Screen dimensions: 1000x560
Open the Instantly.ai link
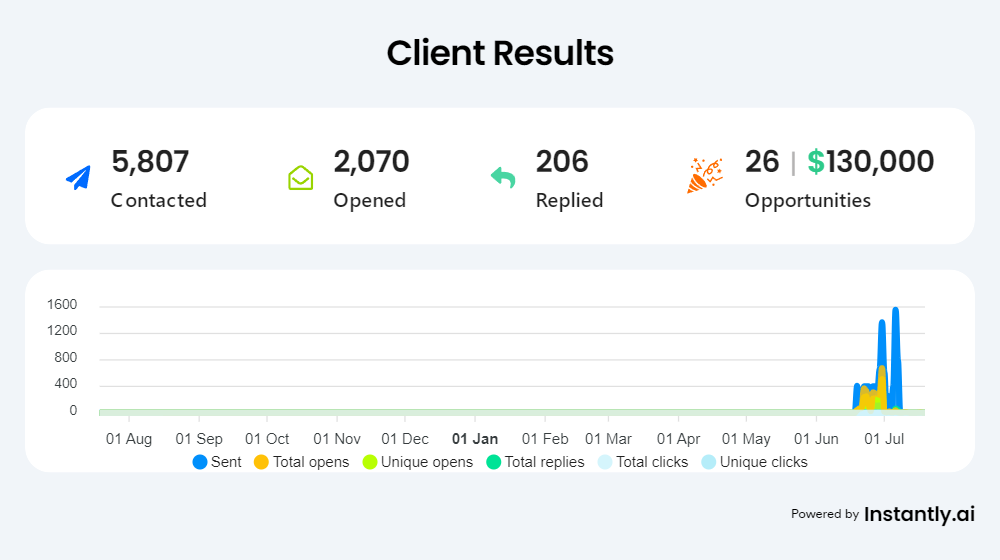pos(919,514)
